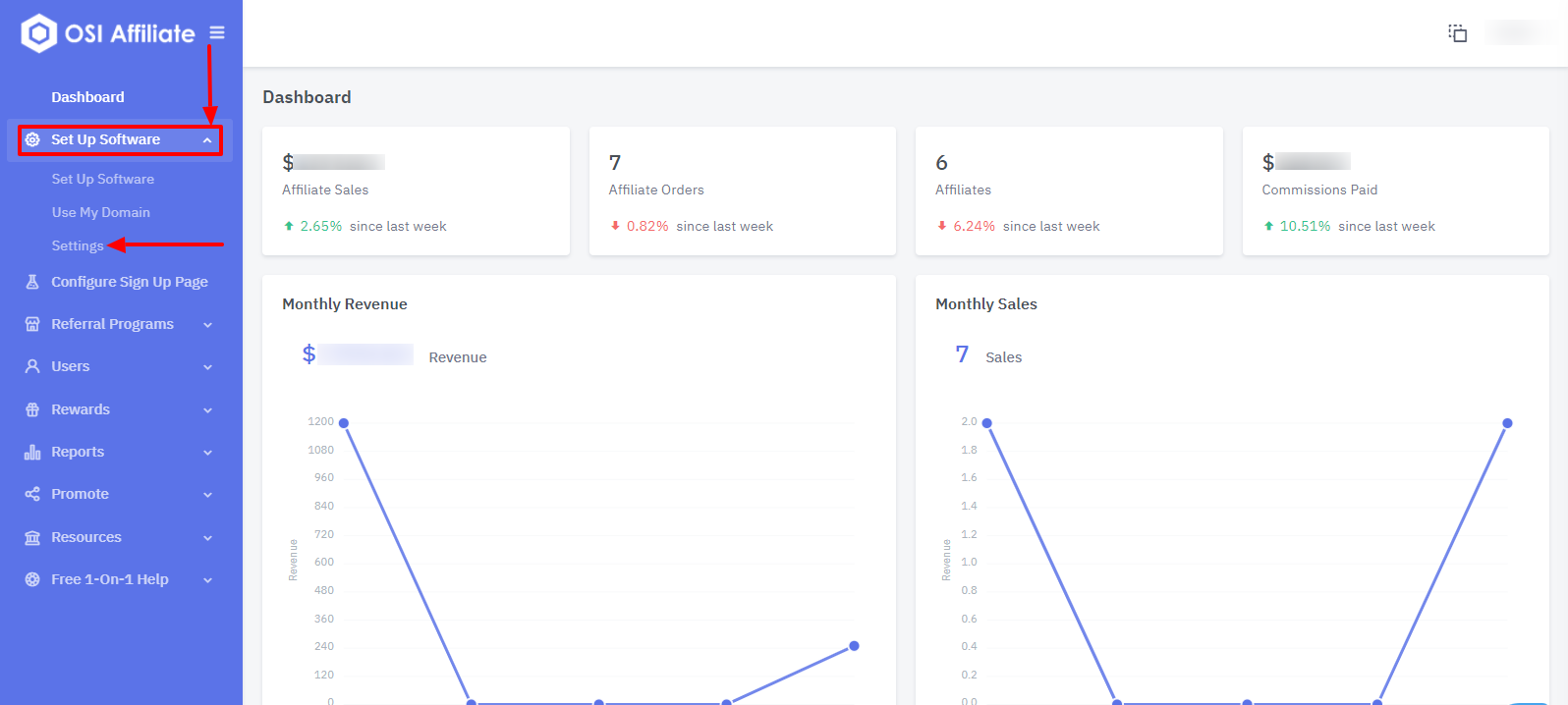Open the Promote menu item
This screenshot has width=1568, height=705.
pos(80,494)
